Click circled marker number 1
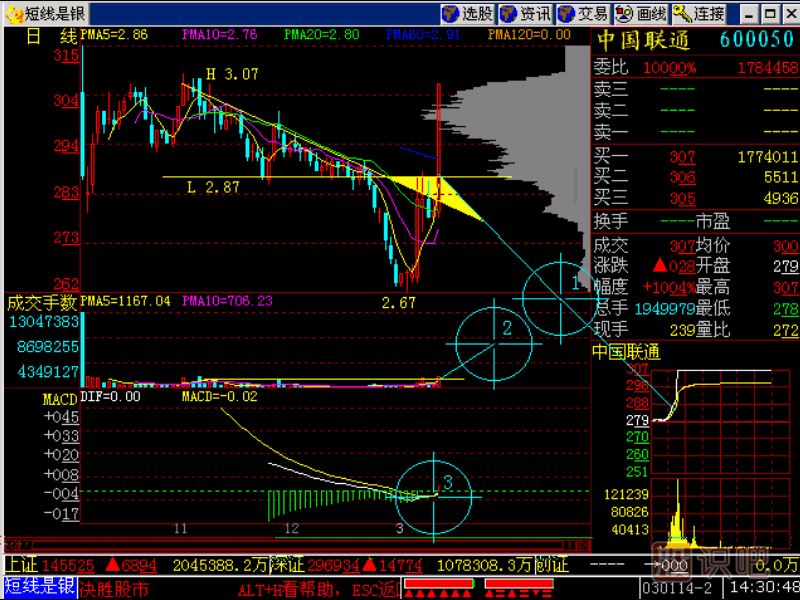Screen dimensions: 800x600 coord(574,284)
